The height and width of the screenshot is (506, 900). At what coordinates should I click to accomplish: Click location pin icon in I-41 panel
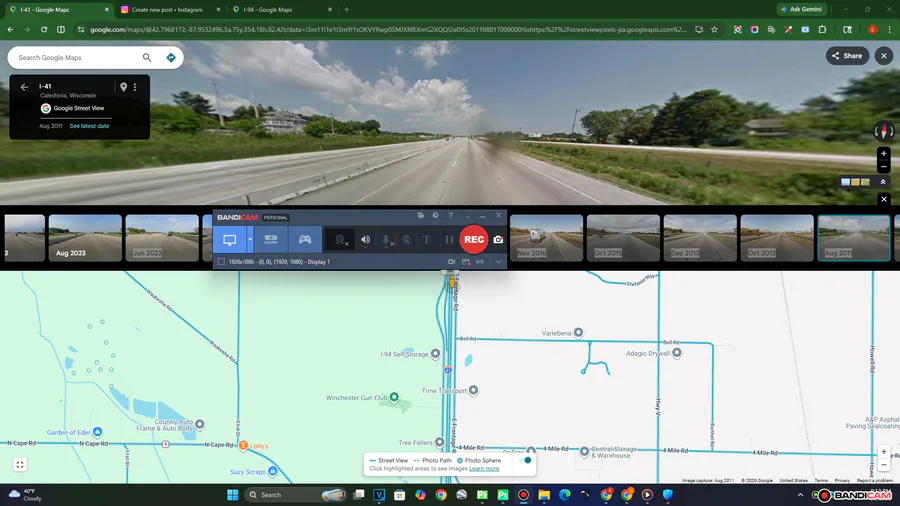[123, 87]
